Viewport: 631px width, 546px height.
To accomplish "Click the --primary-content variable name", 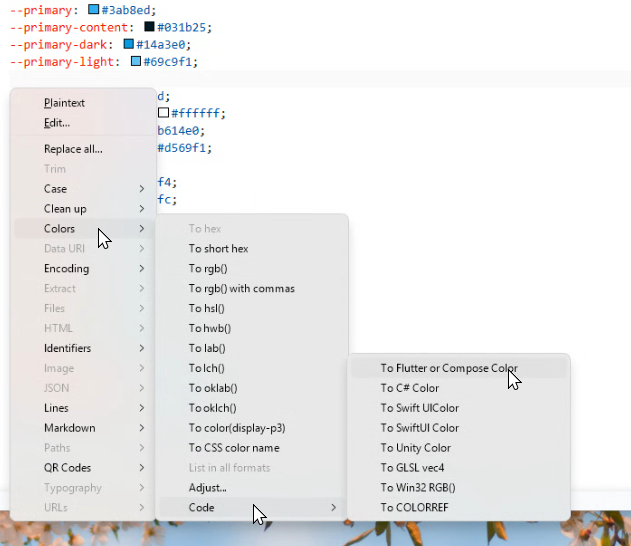I will point(69,27).
